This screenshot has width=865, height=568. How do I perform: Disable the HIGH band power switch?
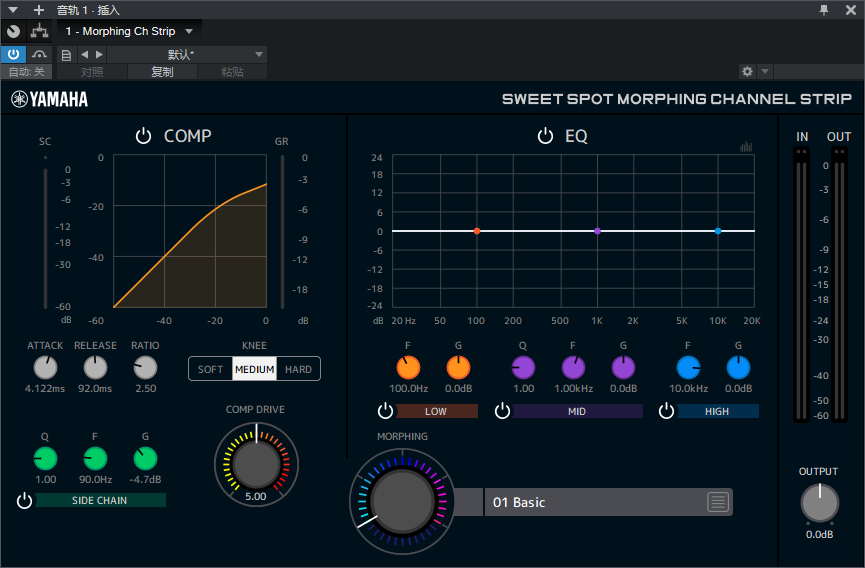pyautogui.click(x=666, y=411)
